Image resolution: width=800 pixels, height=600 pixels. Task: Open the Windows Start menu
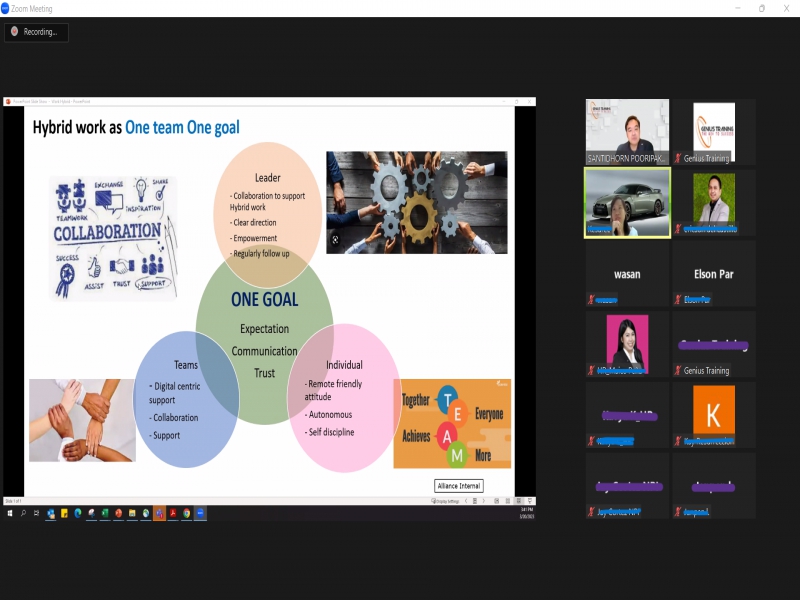(x=10, y=513)
